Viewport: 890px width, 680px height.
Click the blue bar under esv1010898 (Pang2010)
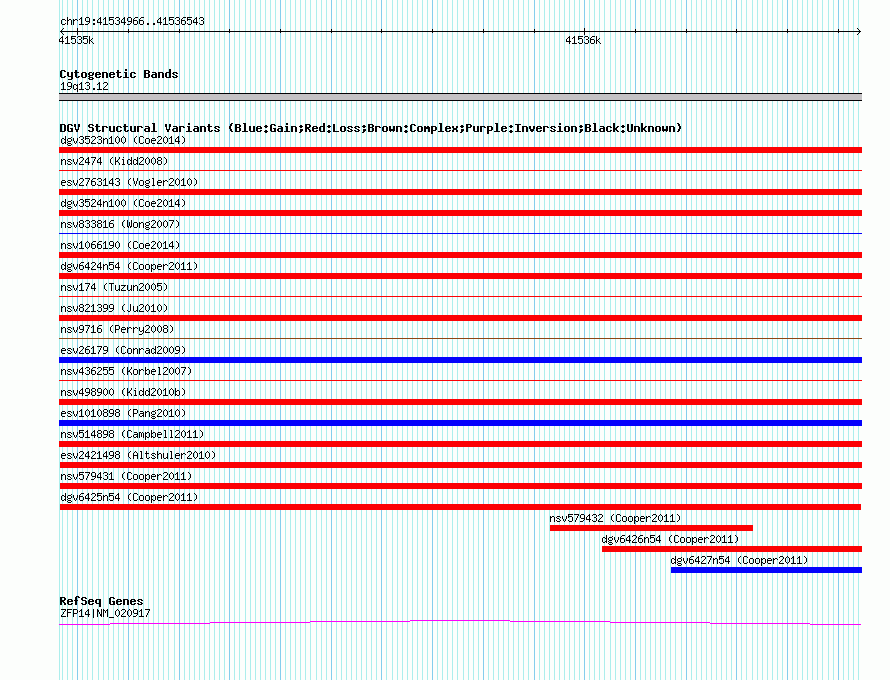pyautogui.click(x=460, y=423)
